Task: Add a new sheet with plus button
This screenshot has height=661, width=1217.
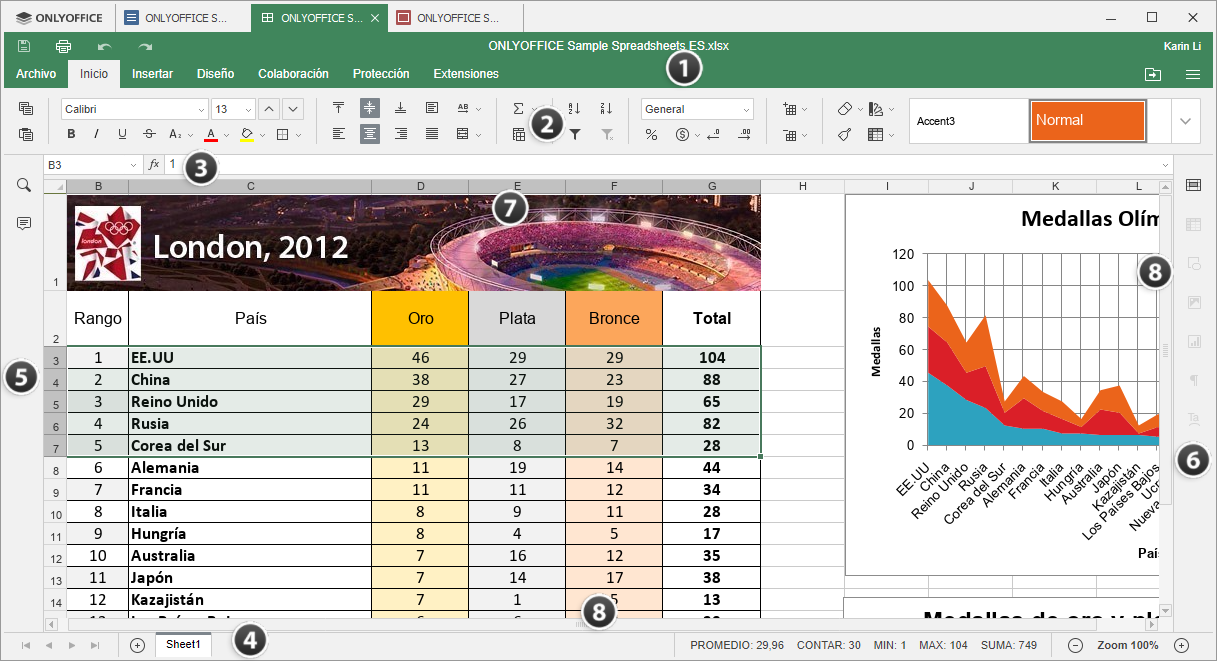Action: pyautogui.click(x=138, y=645)
